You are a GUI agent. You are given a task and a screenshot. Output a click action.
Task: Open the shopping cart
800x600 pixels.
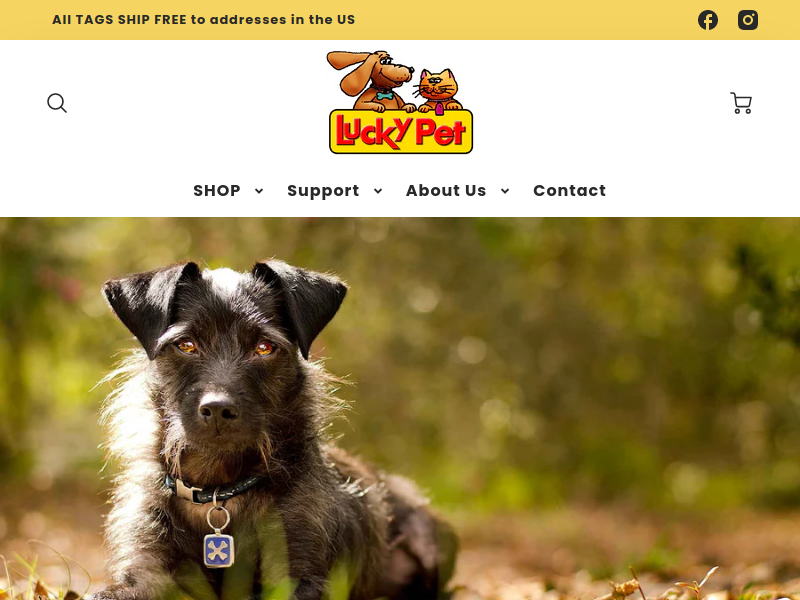coord(741,103)
